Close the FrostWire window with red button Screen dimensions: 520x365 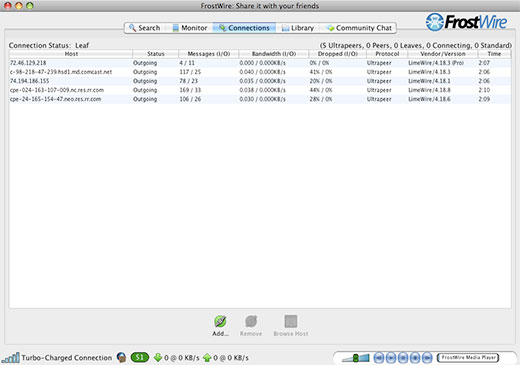(x=8, y=6)
